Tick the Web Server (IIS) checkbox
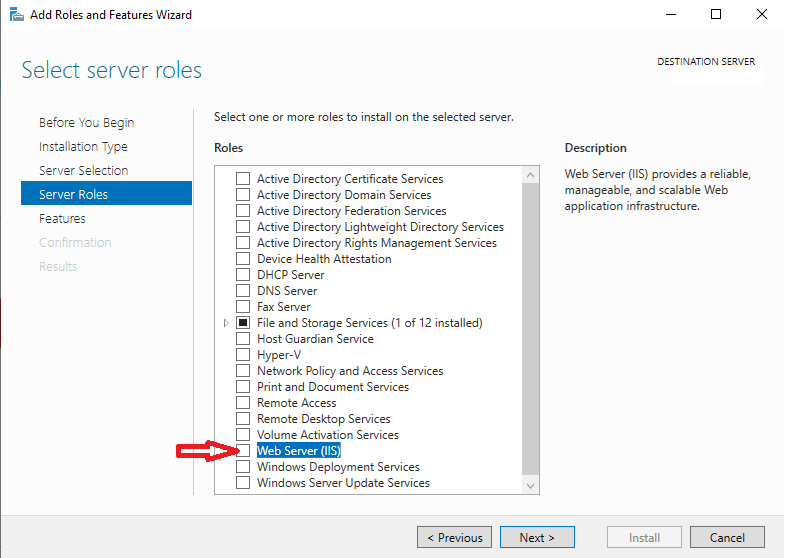The image size is (786, 558). click(243, 451)
